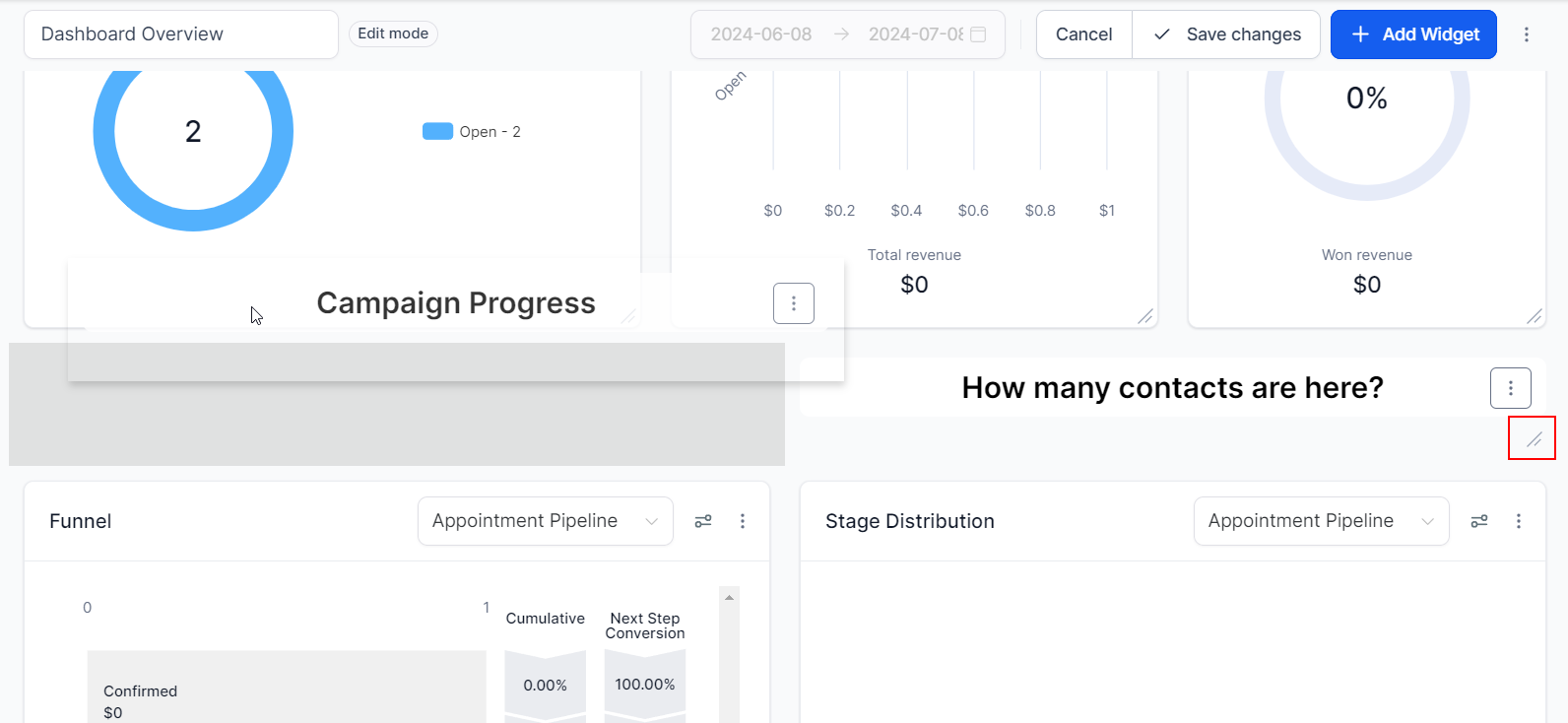Cancel dashboard editing

coord(1083,34)
